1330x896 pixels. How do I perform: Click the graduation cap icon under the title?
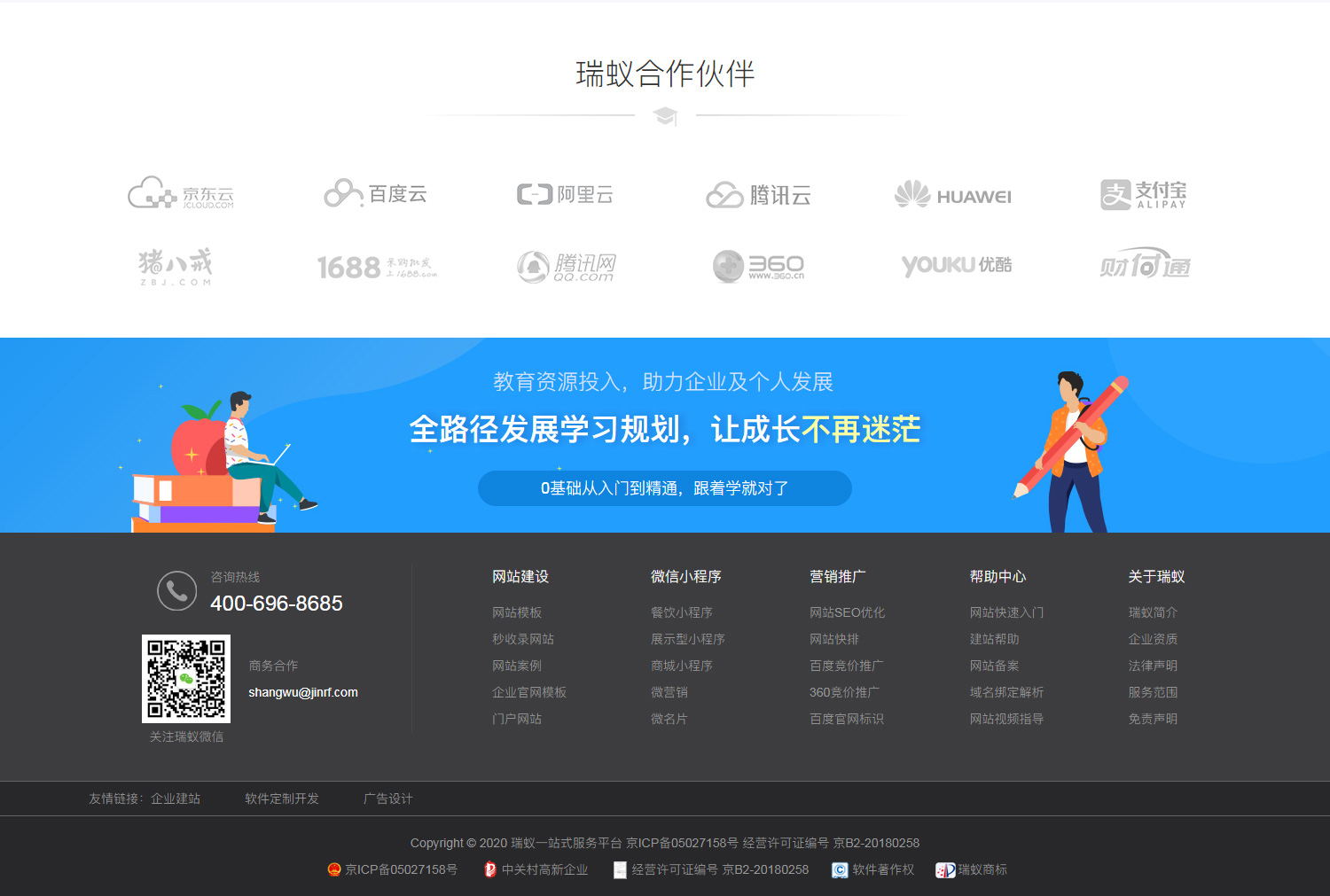[x=665, y=116]
